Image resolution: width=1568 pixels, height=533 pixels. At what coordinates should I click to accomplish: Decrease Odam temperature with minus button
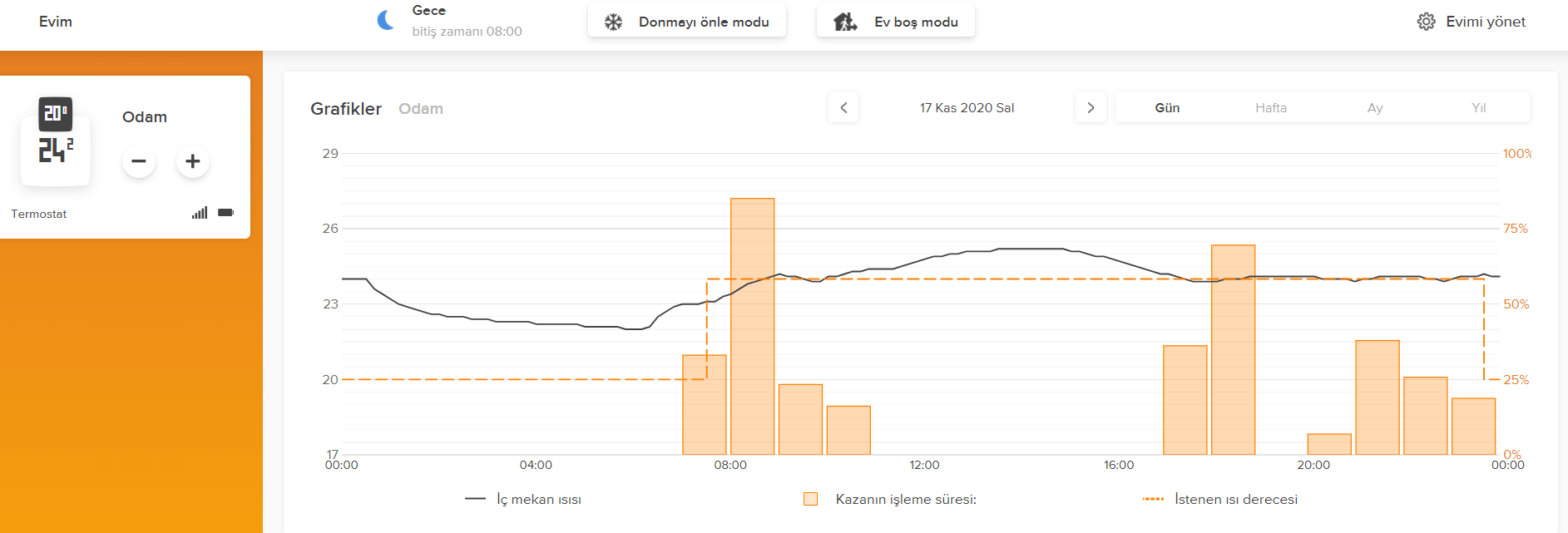(x=139, y=161)
